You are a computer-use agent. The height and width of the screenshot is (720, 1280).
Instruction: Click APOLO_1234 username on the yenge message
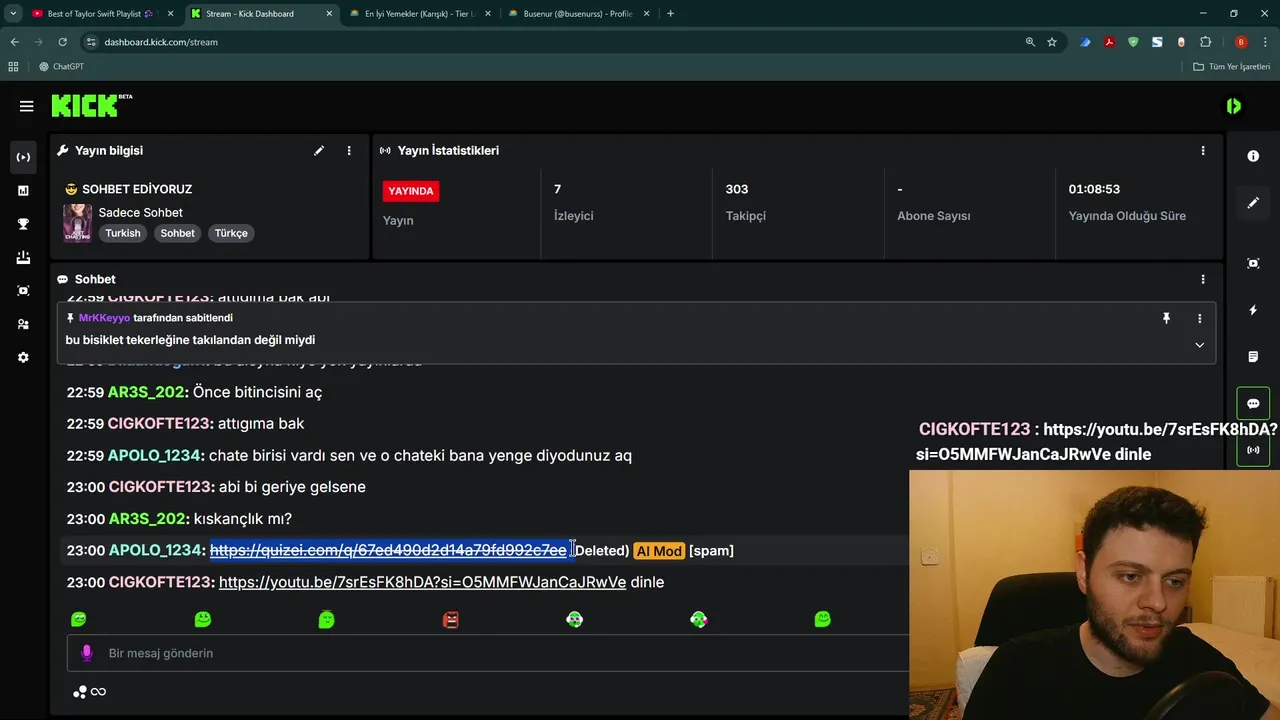click(x=155, y=455)
